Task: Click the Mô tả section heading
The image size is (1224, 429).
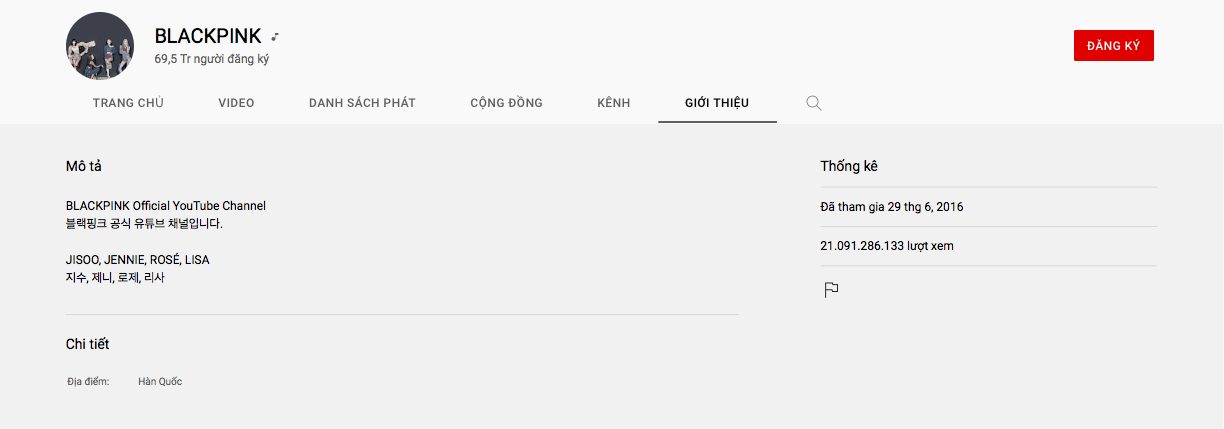Action: point(84,166)
